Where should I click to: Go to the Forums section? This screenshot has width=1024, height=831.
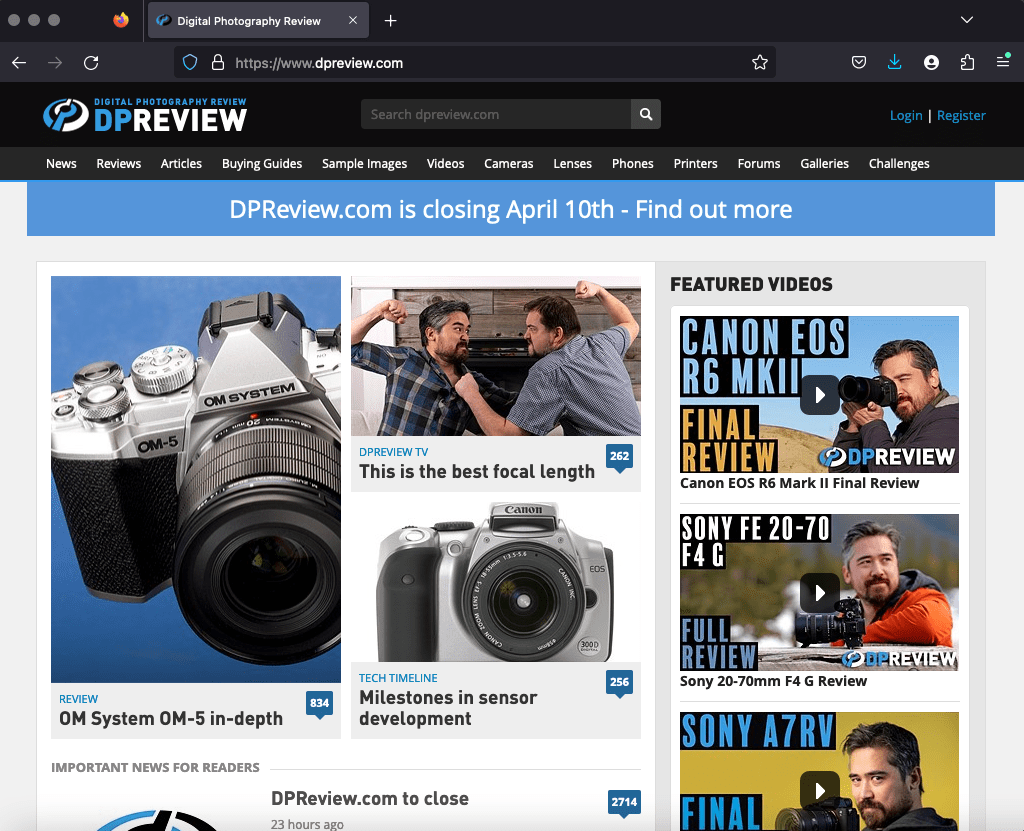pyautogui.click(x=759, y=163)
